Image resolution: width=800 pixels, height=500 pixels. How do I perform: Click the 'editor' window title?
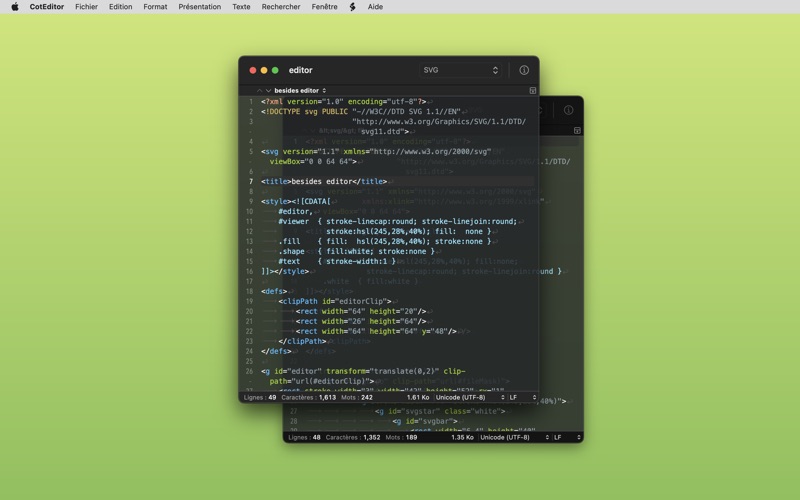click(x=301, y=70)
